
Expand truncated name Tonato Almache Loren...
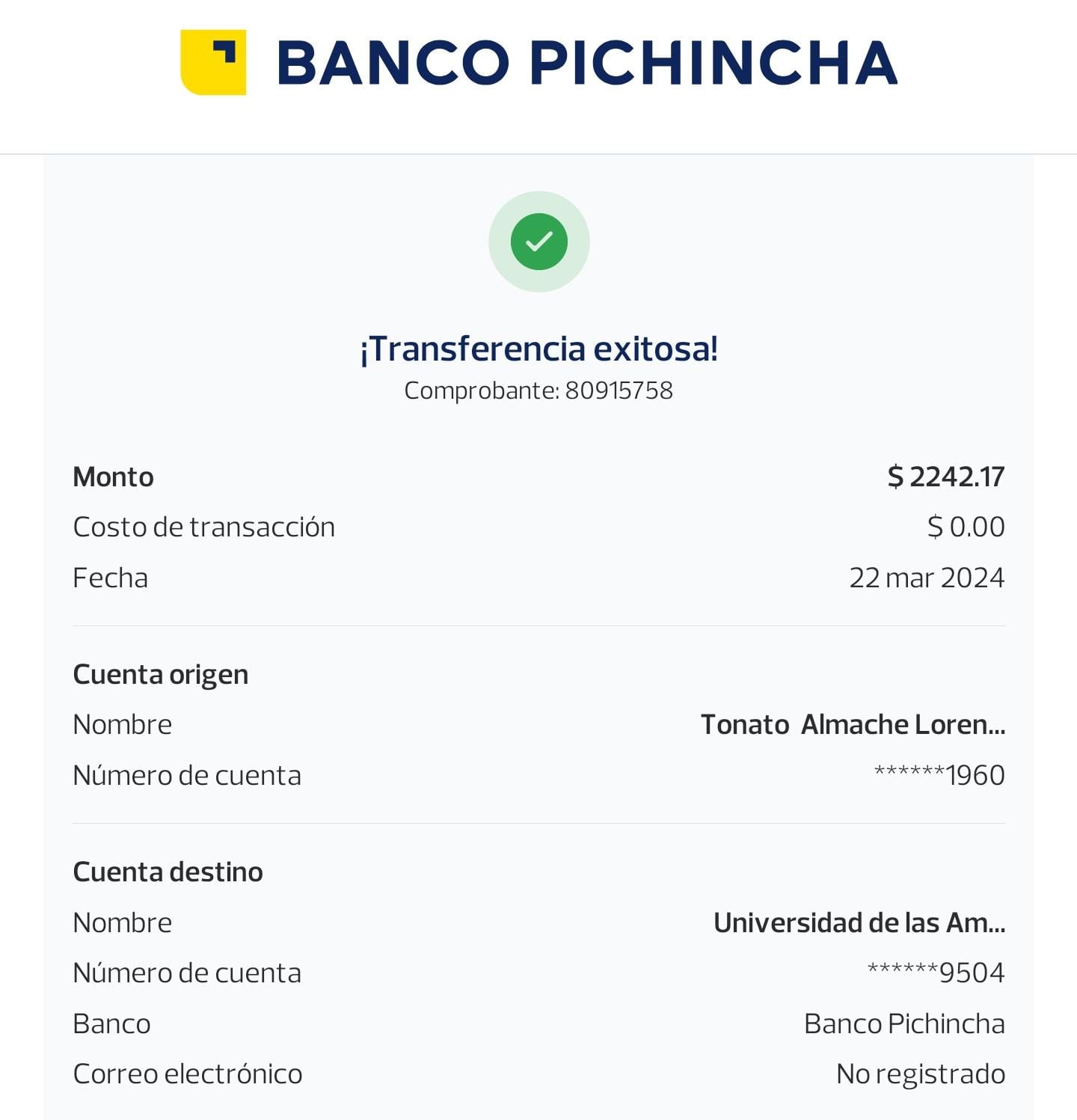[853, 724]
